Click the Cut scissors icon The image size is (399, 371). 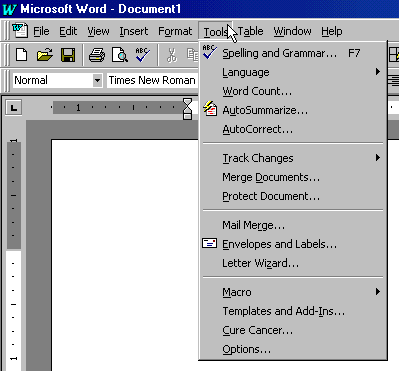[x=172, y=55]
